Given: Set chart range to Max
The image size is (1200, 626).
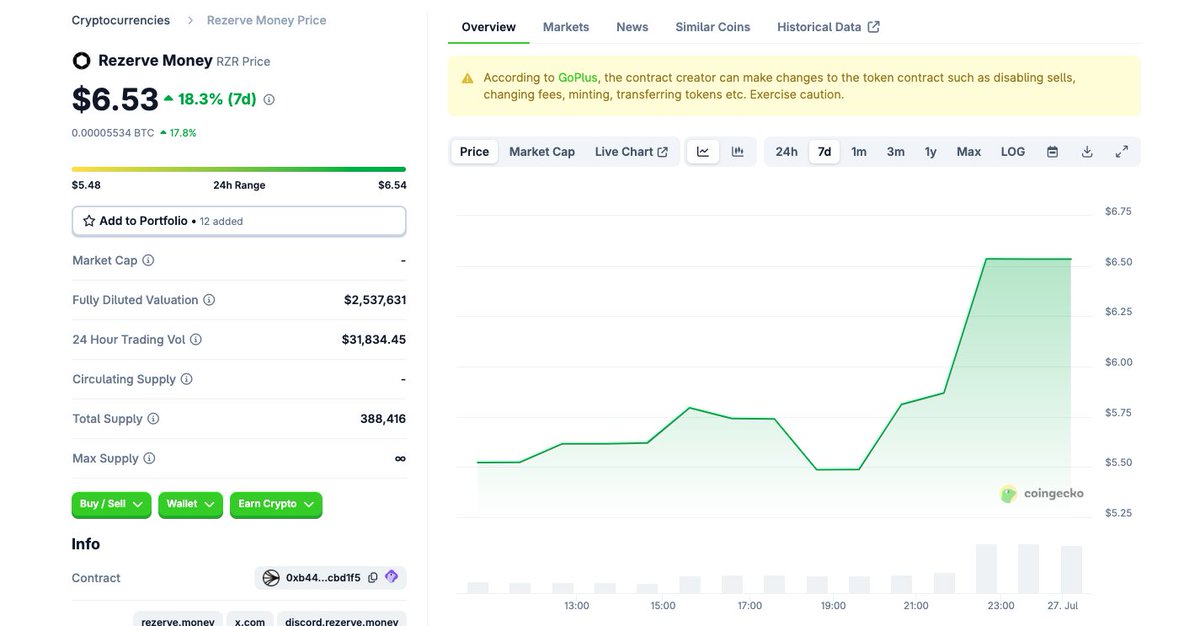Looking at the screenshot, I should [969, 152].
